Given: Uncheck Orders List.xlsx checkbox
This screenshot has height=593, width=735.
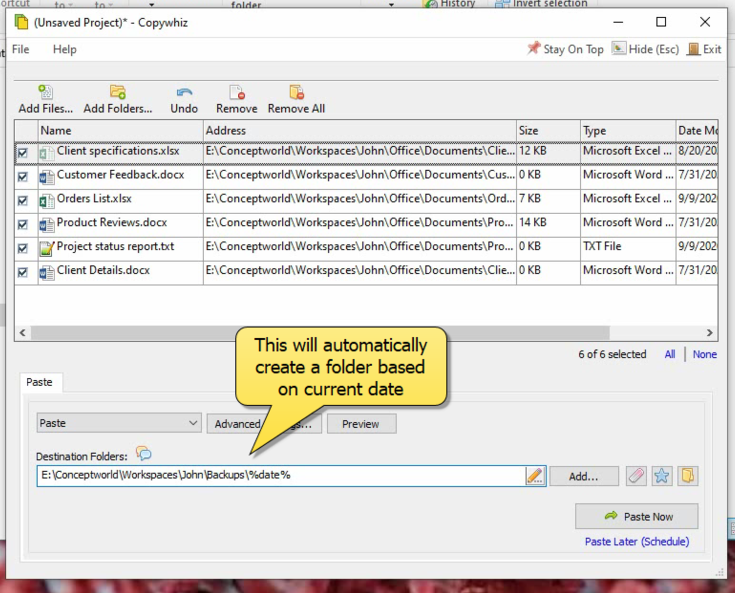Looking at the screenshot, I should click(x=22, y=201).
